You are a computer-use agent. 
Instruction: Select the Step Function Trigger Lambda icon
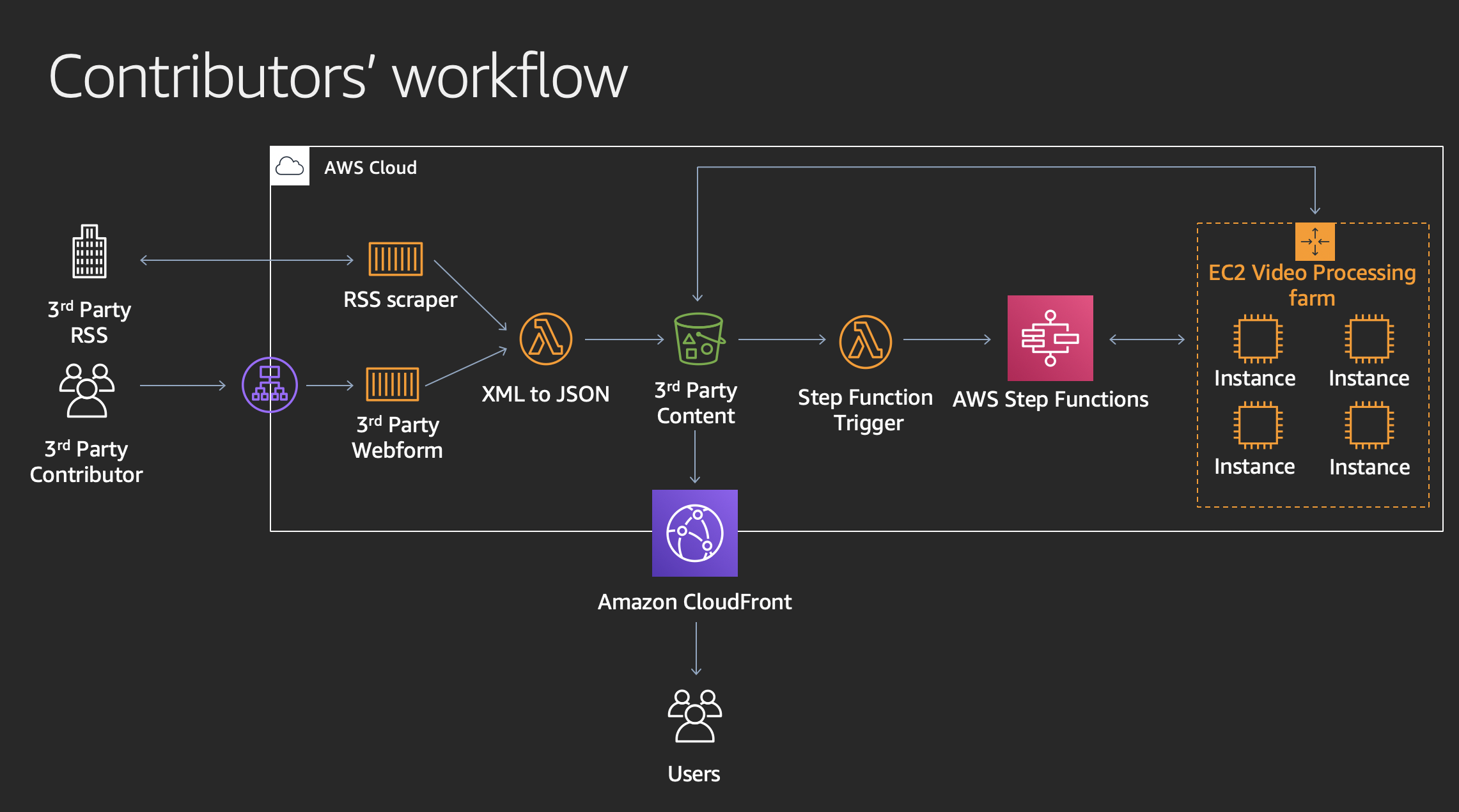[x=865, y=341]
